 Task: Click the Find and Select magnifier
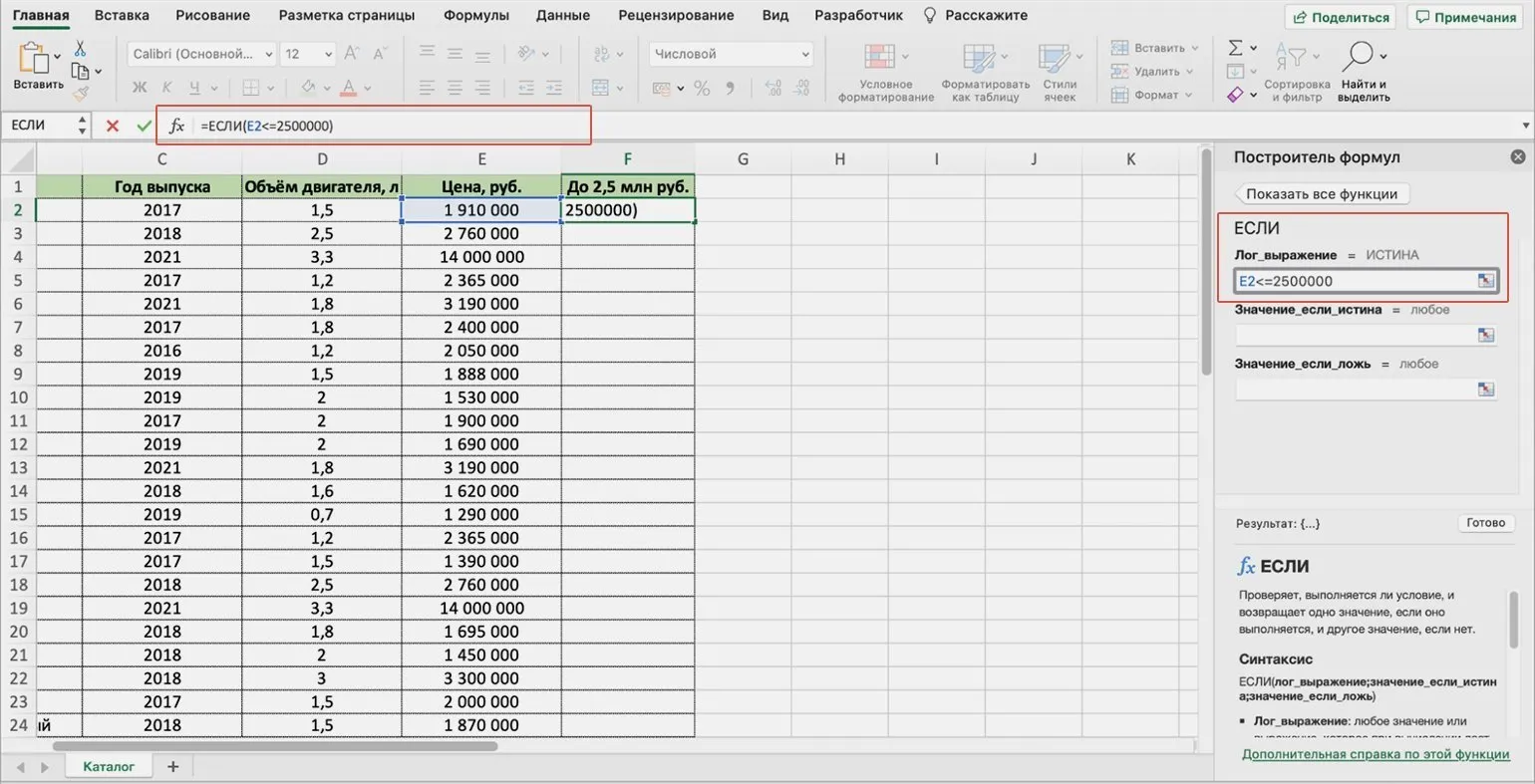(x=1358, y=56)
